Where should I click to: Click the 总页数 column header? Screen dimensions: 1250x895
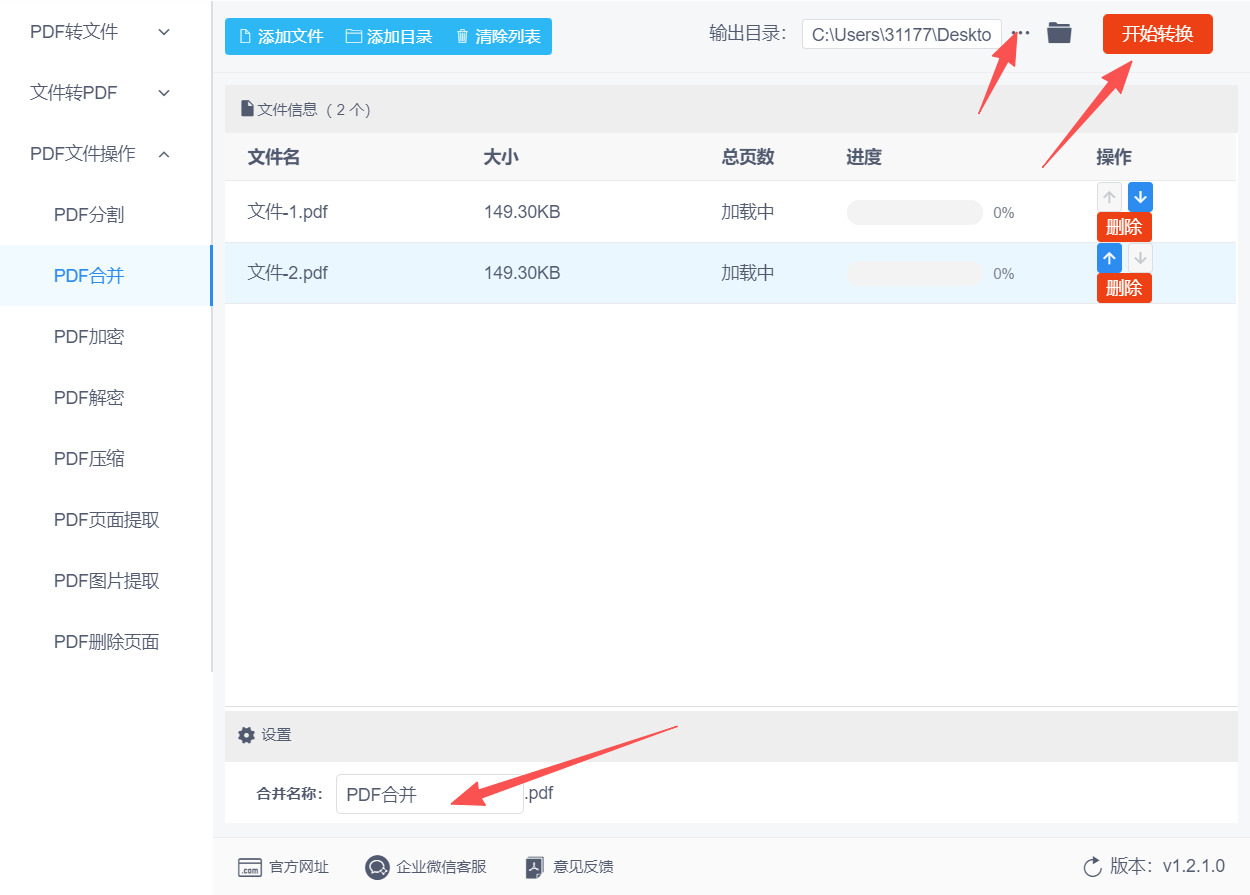(x=748, y=157)
